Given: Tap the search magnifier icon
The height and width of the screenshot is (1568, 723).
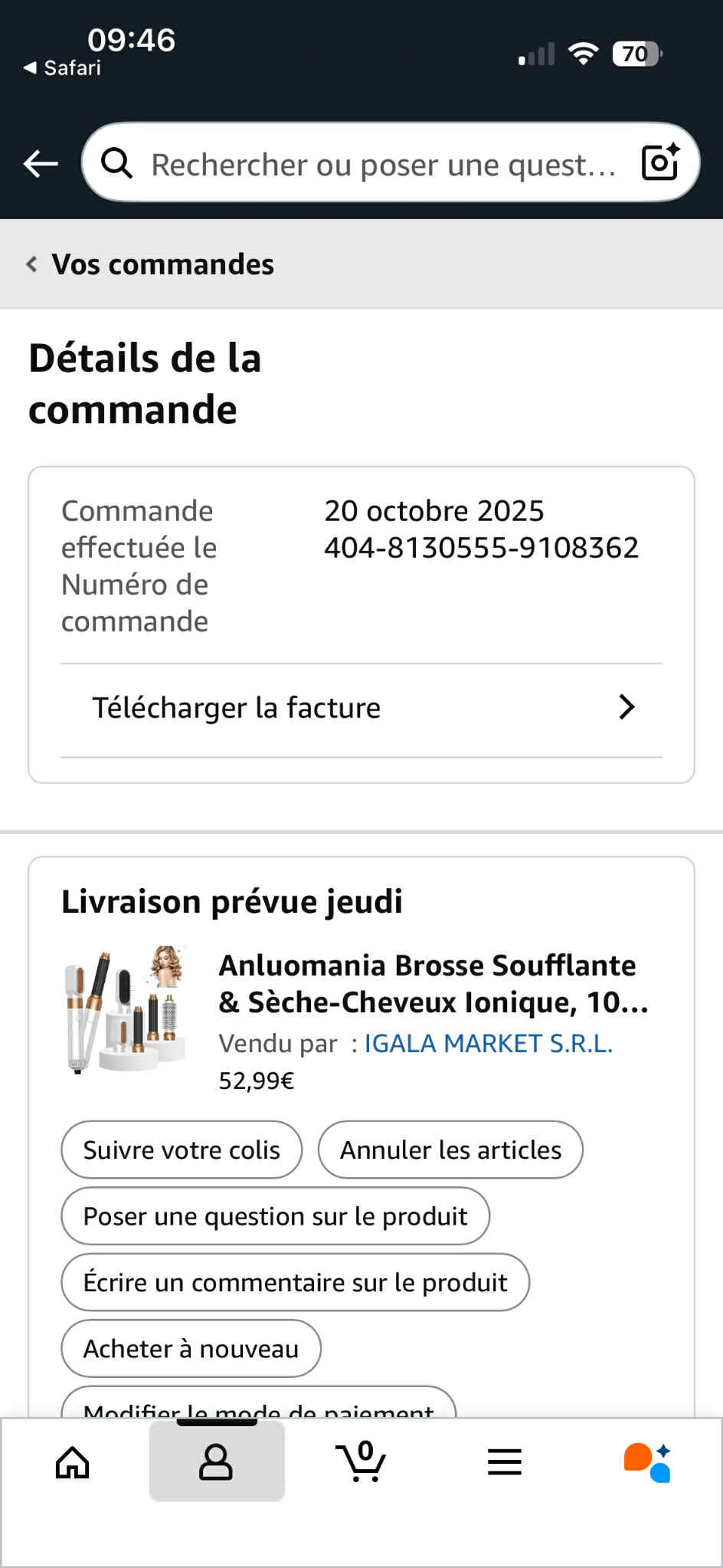Looking at the screenshot, I should coord(117,163).
